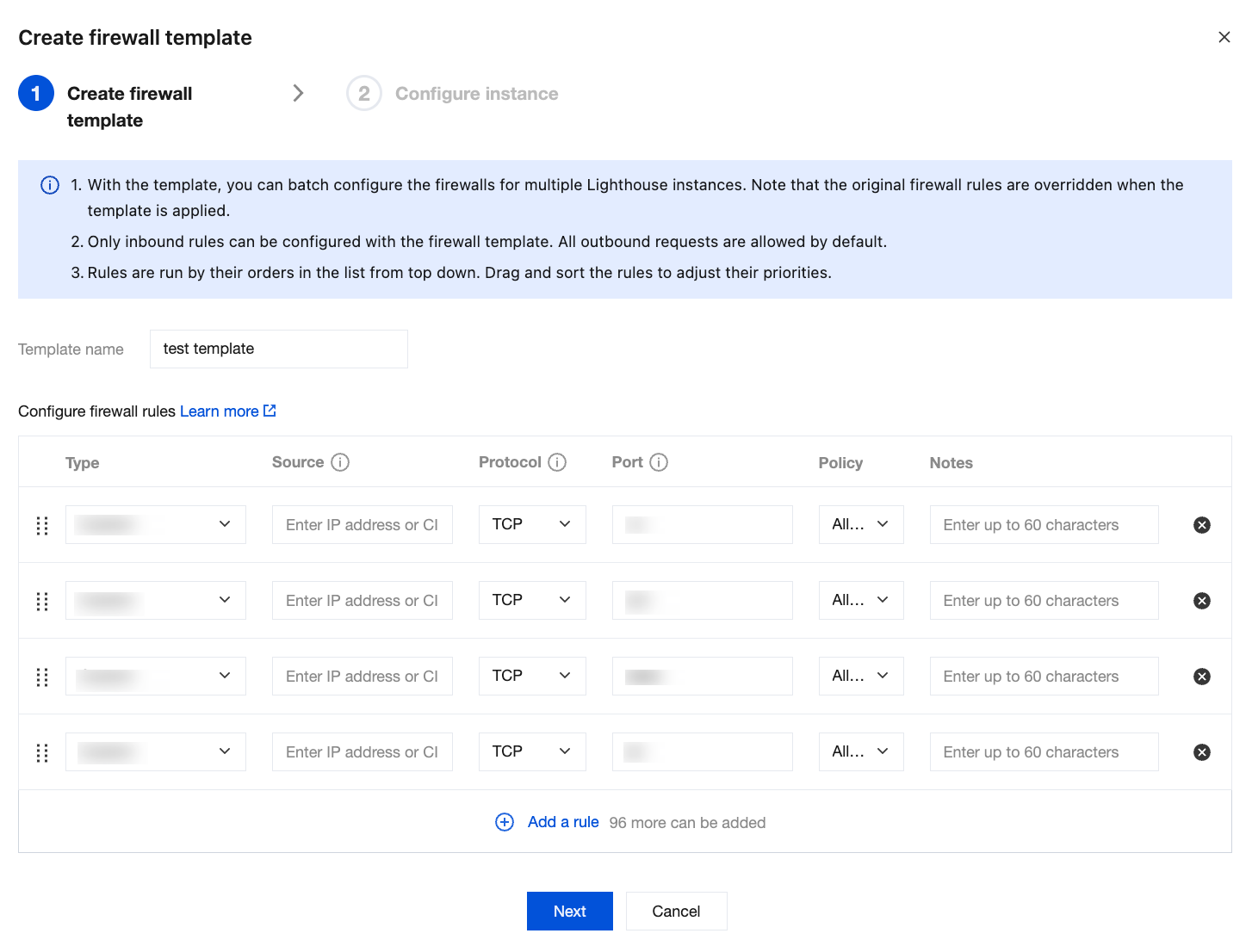Grab the drag handle of the first rule
This screenshot has width=1252, height=952.
coord(42,525)
